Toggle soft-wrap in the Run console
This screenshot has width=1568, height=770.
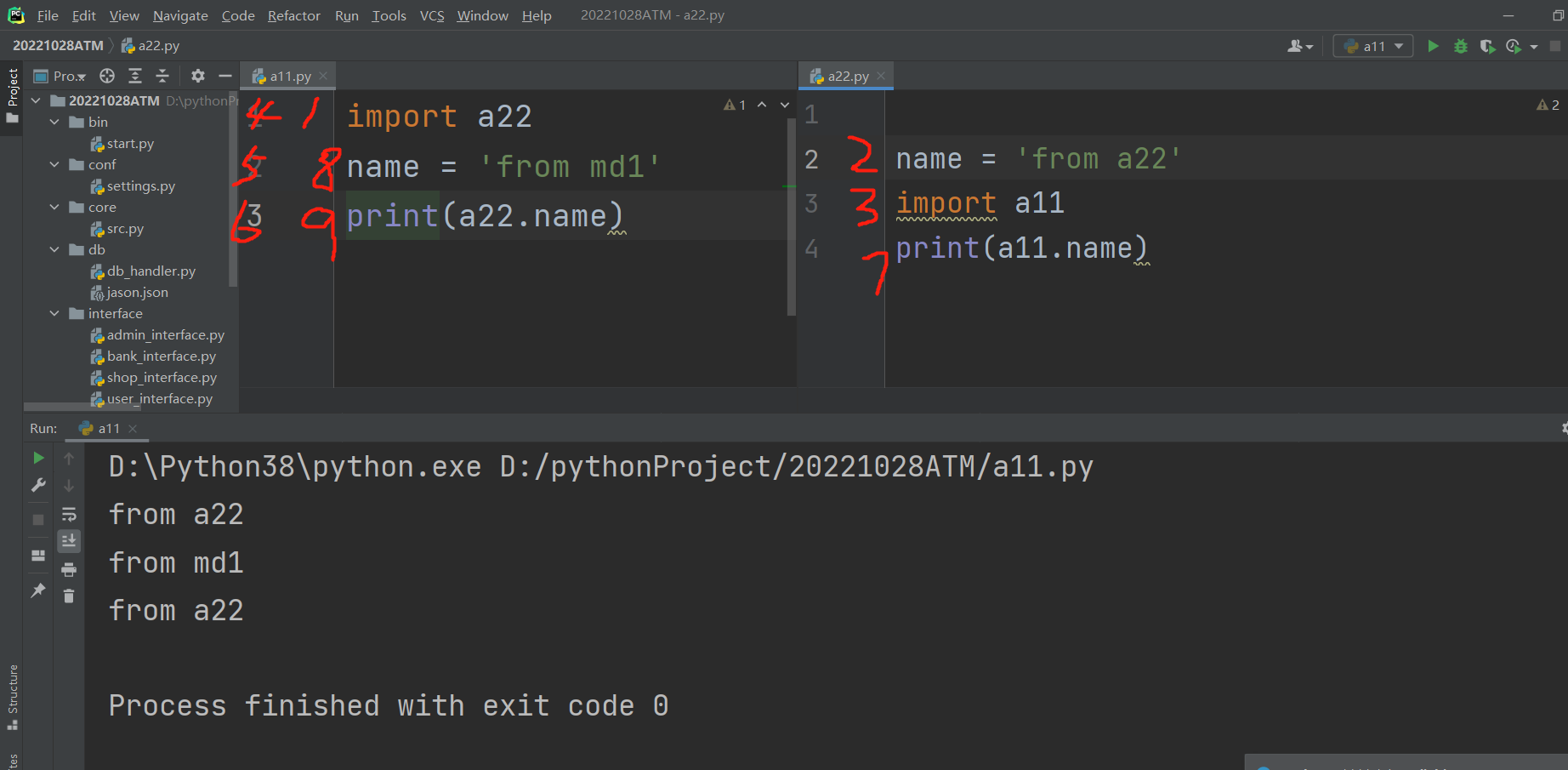69,514
